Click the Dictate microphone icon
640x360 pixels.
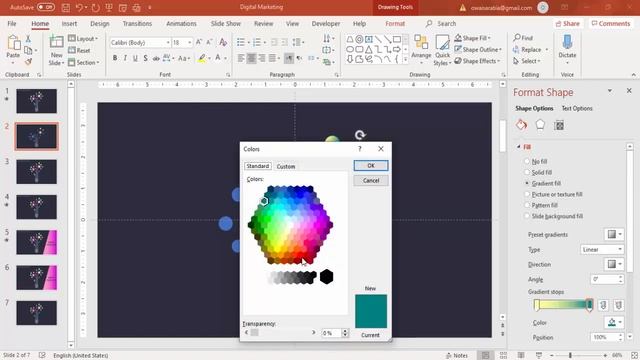(x=567, y=42)
